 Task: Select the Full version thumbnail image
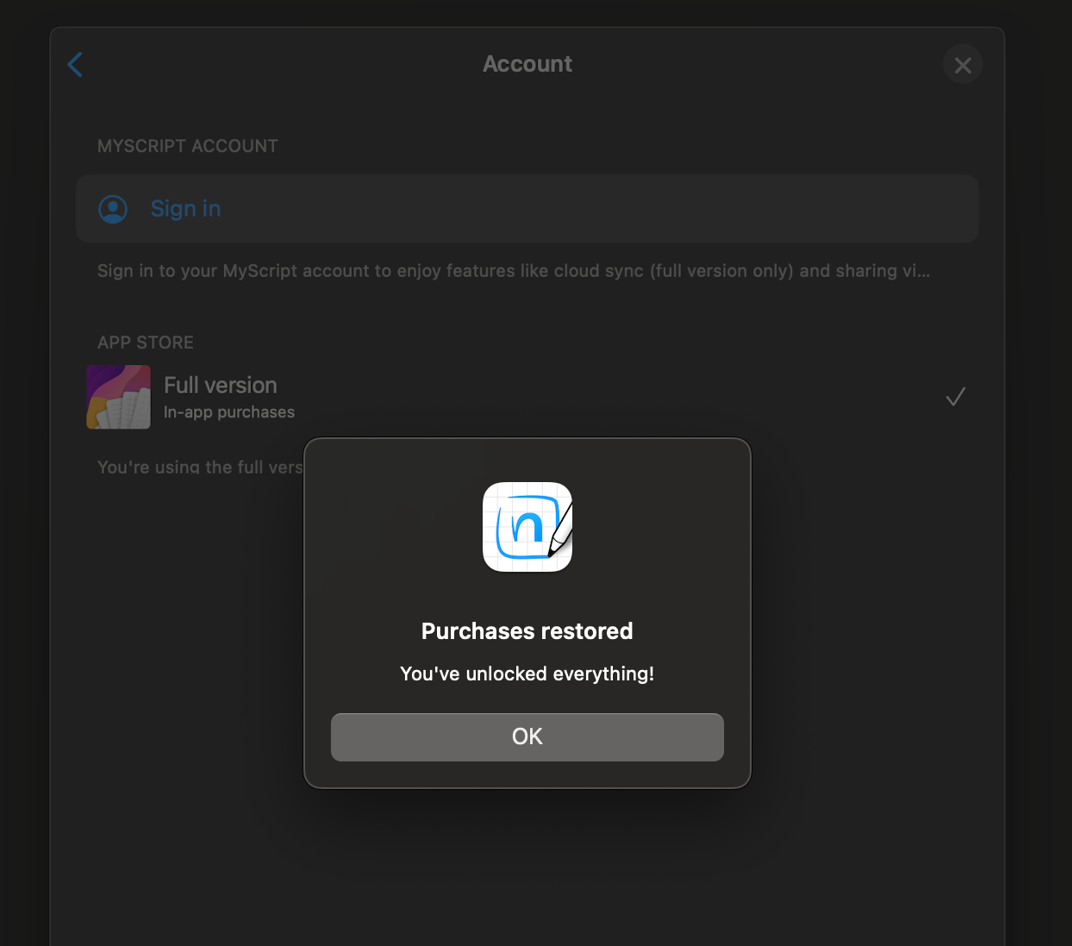click(x=118, y=397)
